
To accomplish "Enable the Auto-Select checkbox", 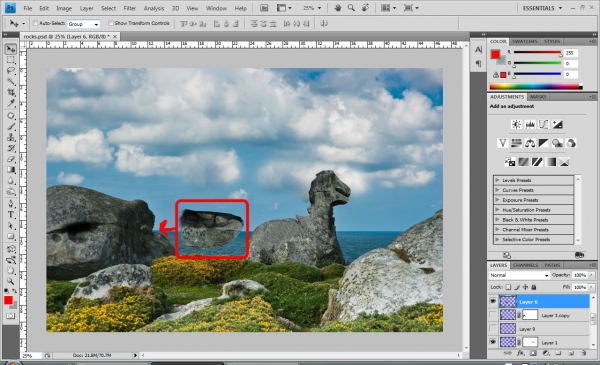I will pyautogui.click(x=35, y=23).
